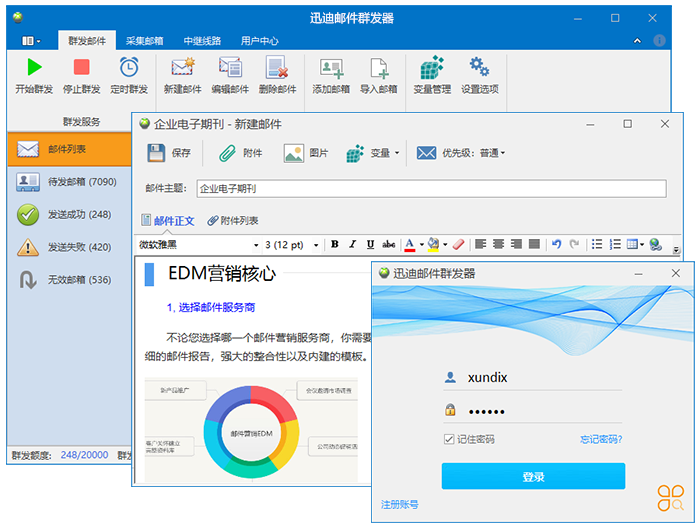Expand the font color dropdown arrow
This screenshot has height=529, width=700.
point(421,245)
